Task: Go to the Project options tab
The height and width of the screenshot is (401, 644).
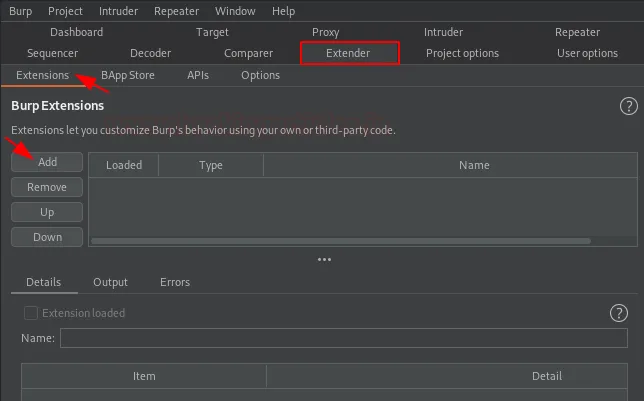Action: 462,53
